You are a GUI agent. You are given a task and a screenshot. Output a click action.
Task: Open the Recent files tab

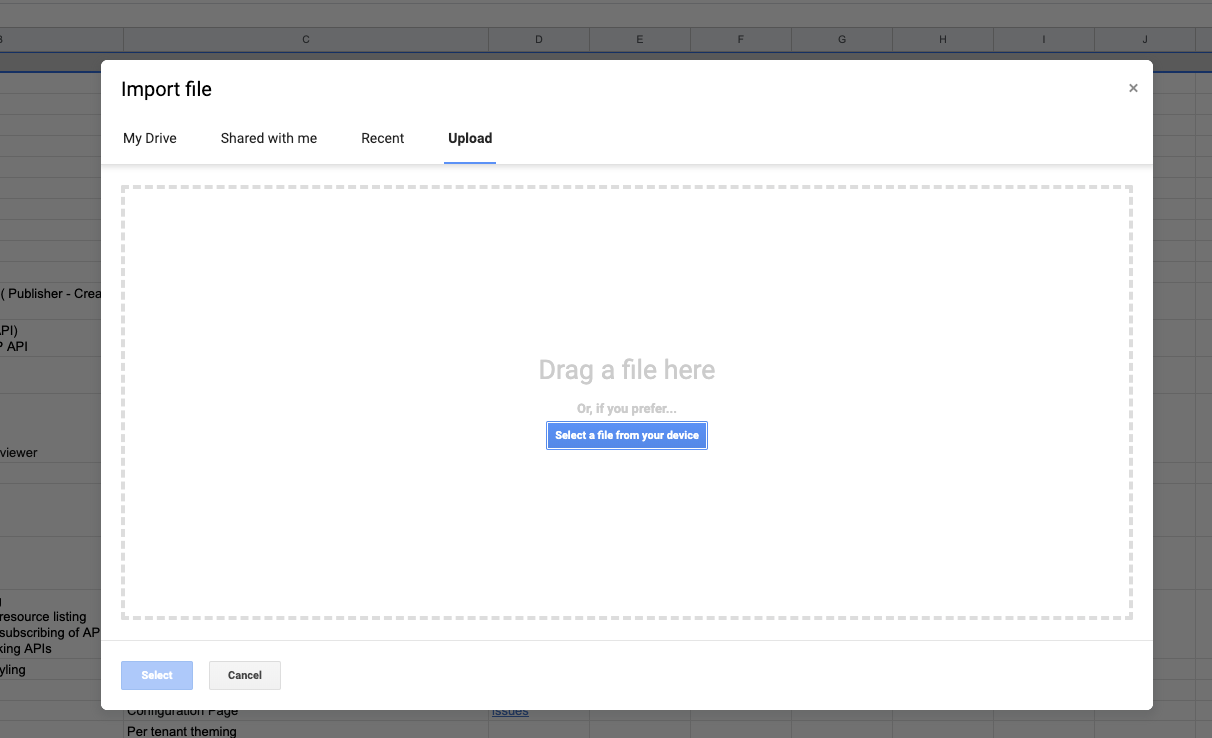pyautogui.click(x=382, y=138)
